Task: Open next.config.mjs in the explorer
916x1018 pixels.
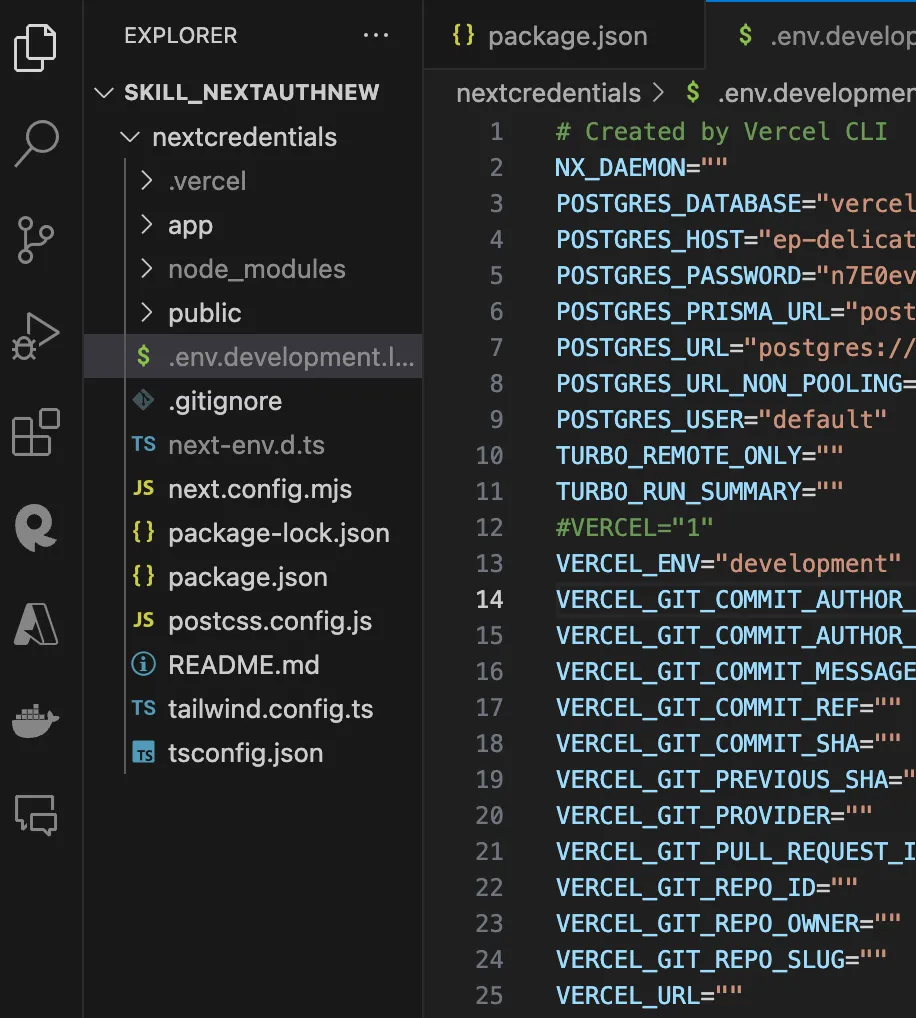Action: [260, 489]
